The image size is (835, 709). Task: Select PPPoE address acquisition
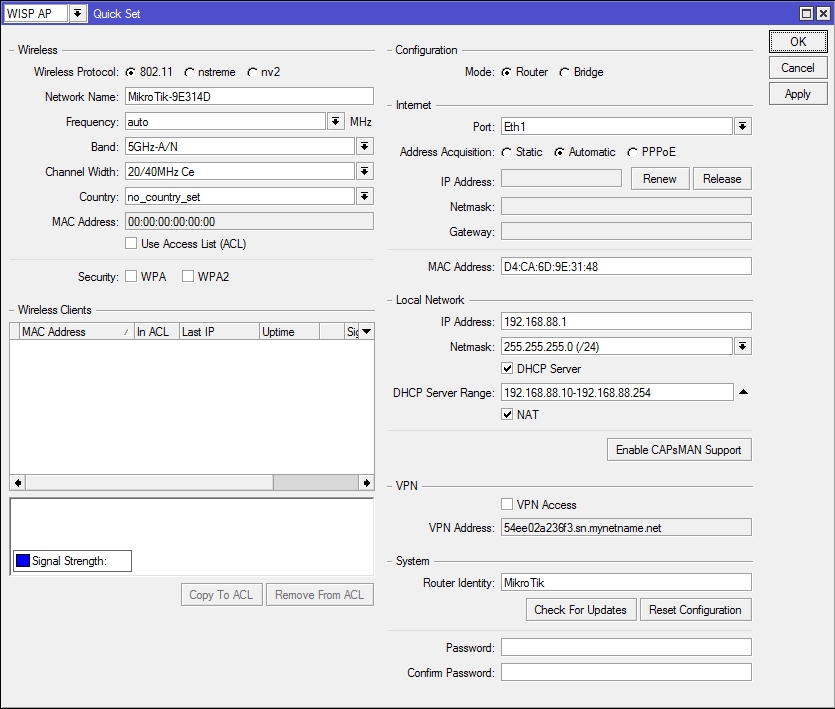tap(632, 152)
